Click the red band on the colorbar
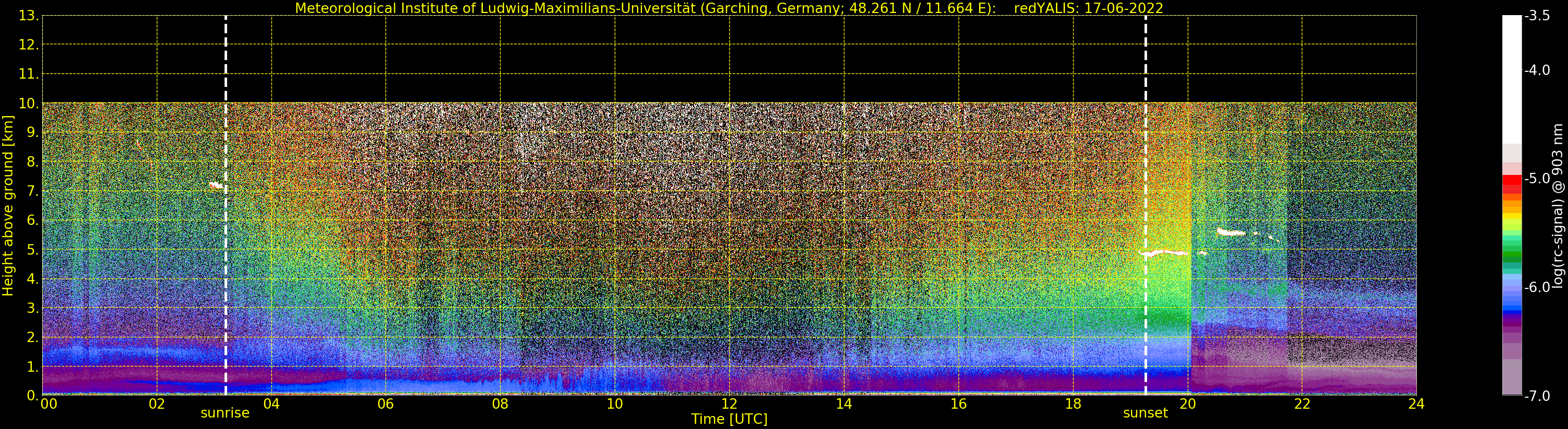Image resolution: width=1568 pixels, height=429 pixels. [x=1512, y=184]
